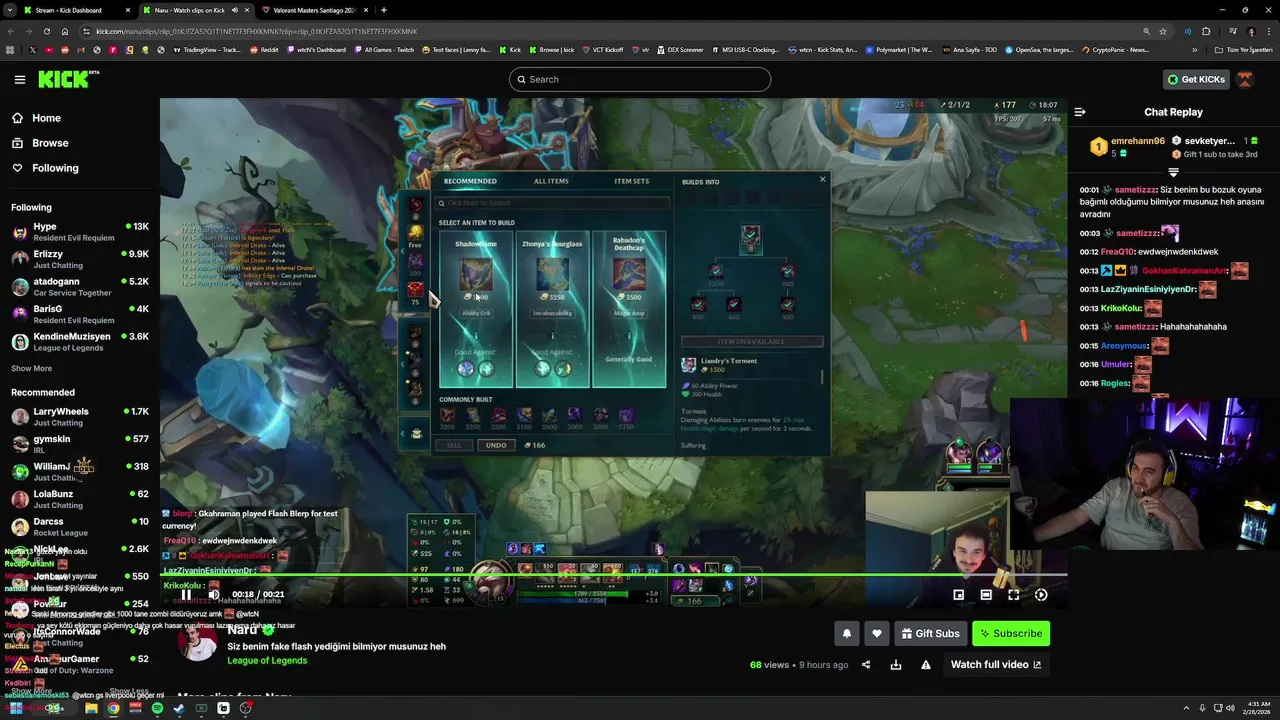
Task: Go to Kick homepage logo
Action: (66, 79)
